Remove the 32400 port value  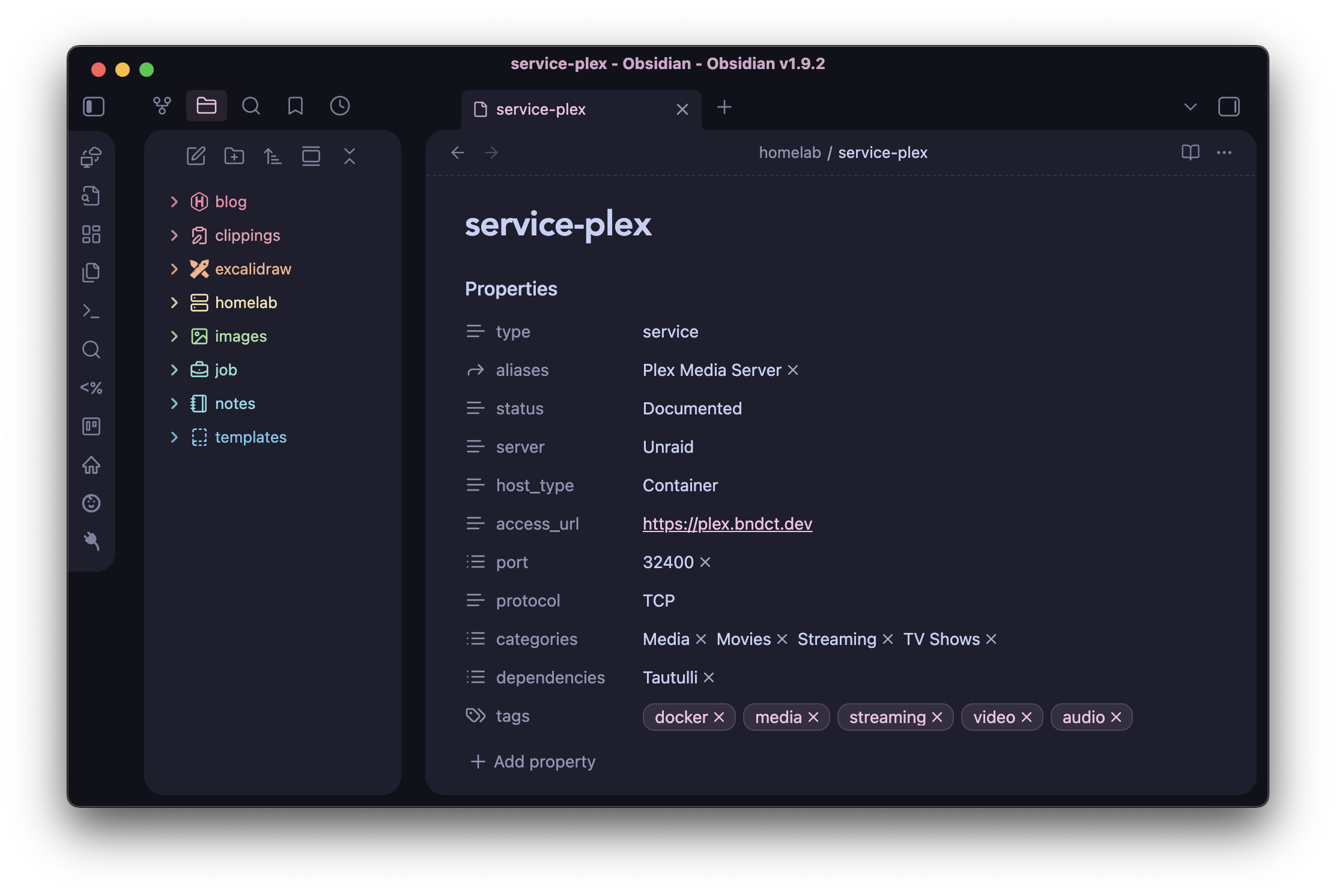point(705,562)
